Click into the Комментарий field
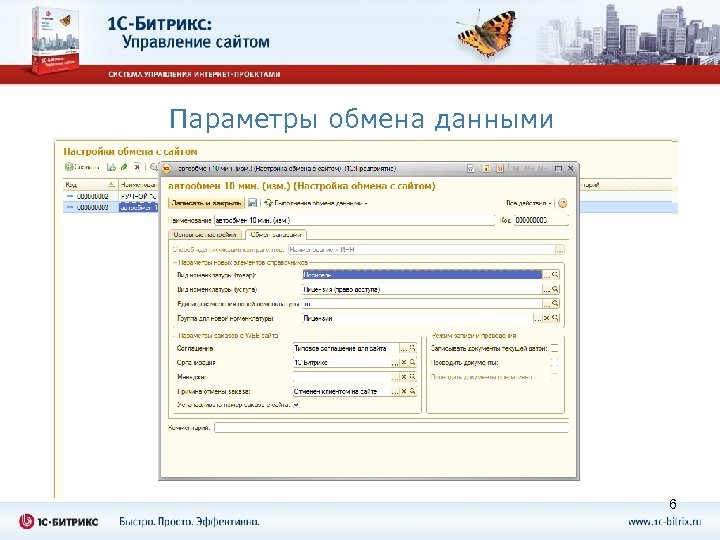The image size is (720, 540). tap(391, 428)
